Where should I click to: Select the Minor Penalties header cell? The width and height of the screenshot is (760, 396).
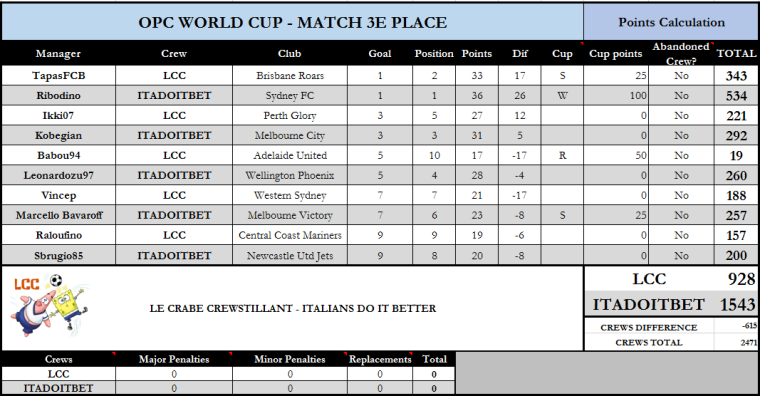[290, 359]
